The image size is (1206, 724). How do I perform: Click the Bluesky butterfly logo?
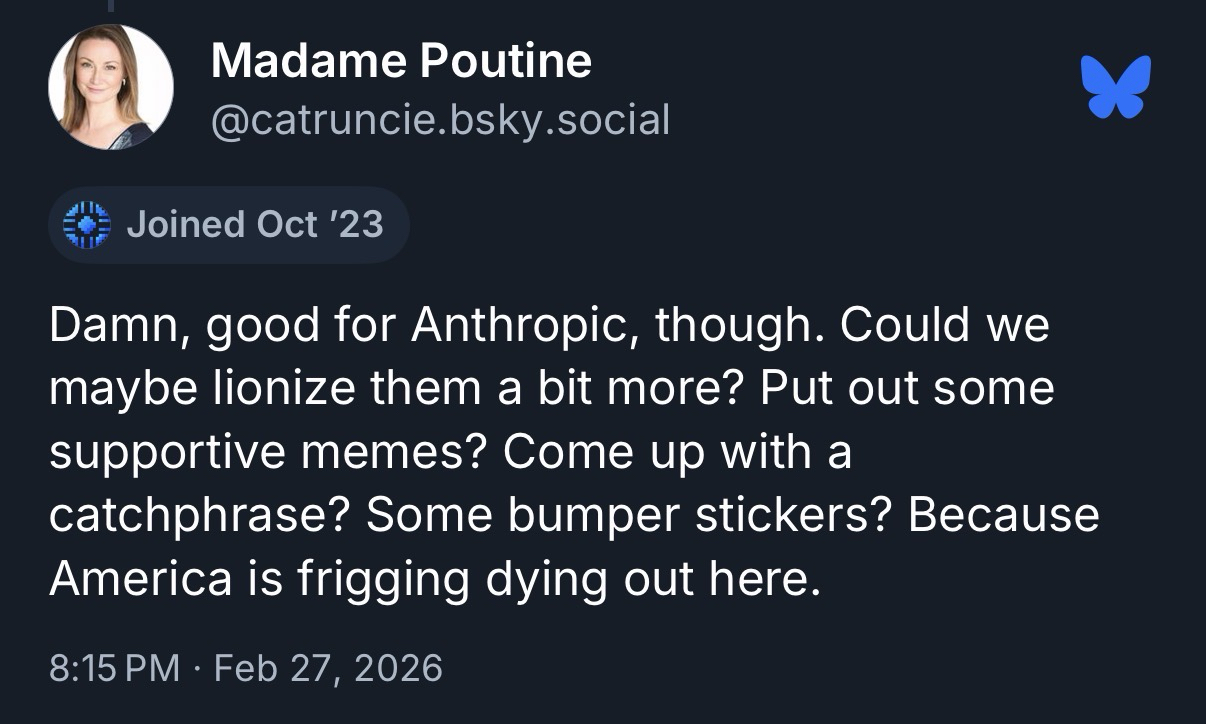1116,87
